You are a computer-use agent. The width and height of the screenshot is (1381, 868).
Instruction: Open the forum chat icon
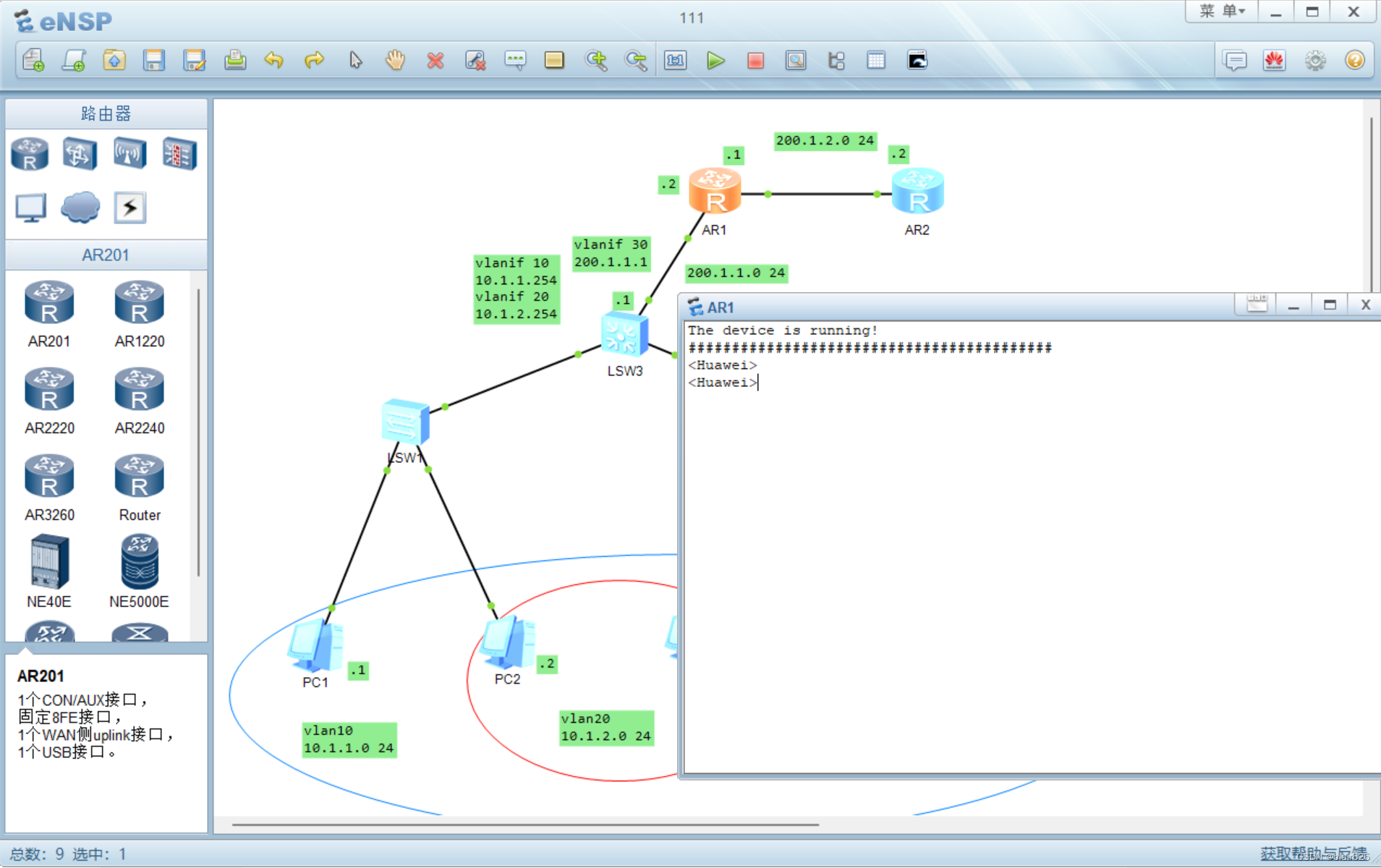click(x=1235, y=61)
